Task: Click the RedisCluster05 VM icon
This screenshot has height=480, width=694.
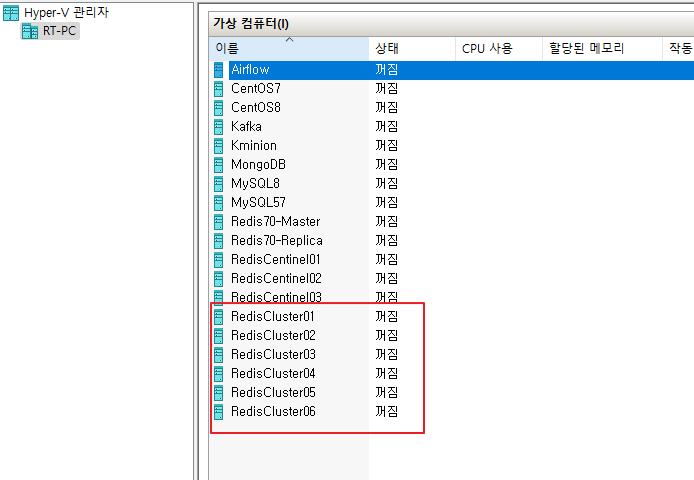Action: point(218,393)
